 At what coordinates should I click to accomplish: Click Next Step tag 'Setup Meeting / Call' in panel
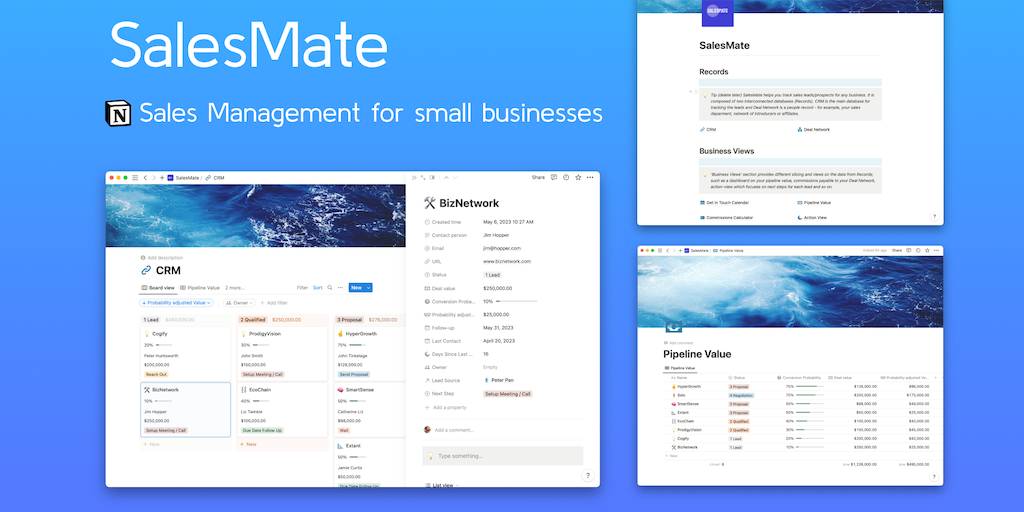click(x=507, y=394)
